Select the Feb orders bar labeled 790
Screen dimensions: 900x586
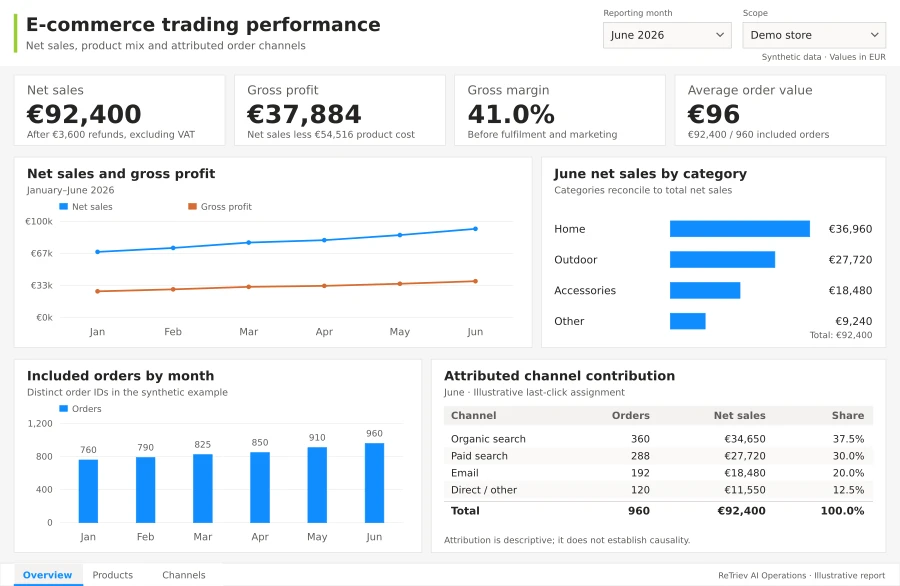click(146, 490)
